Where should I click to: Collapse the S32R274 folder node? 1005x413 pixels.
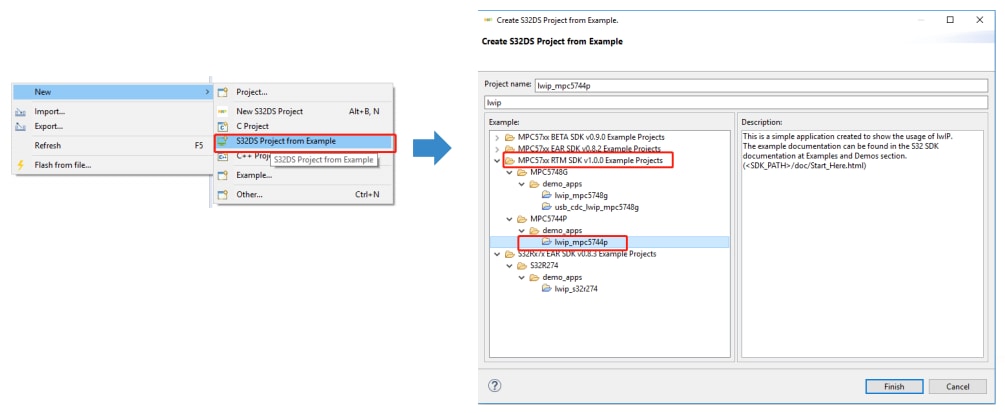click(x=508, y=265)
